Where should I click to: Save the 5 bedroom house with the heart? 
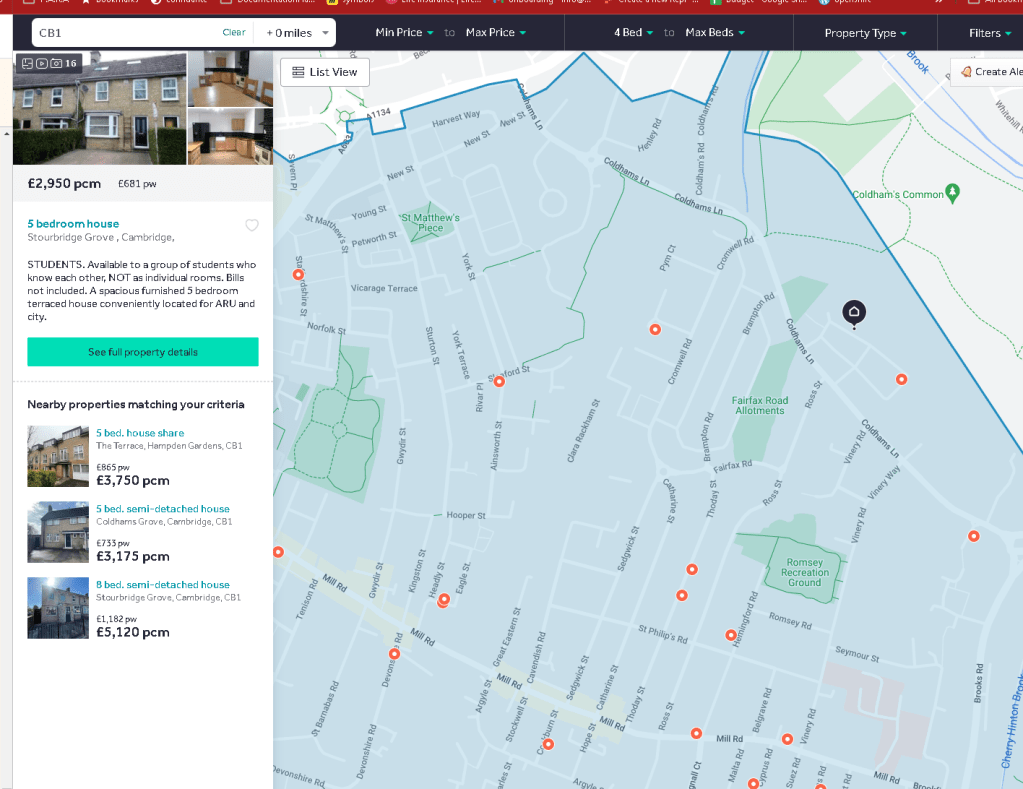click(x=252, y=225)
